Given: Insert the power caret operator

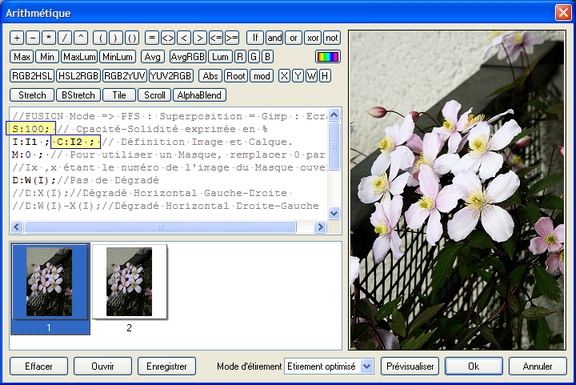Looking at the screenshot, I should (81, 38).
